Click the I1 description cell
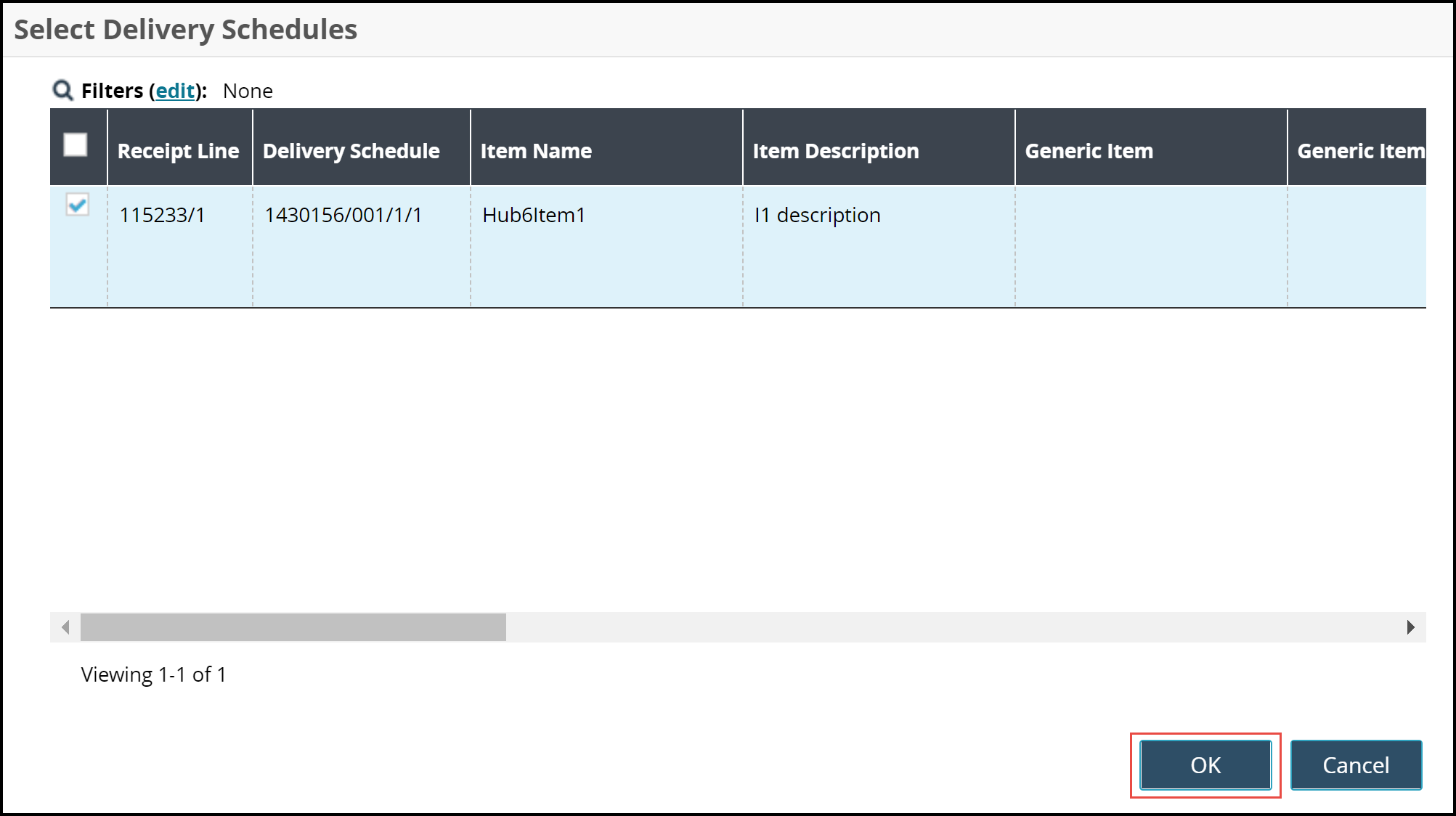The image size is (1456, 816). click(817, 216)
